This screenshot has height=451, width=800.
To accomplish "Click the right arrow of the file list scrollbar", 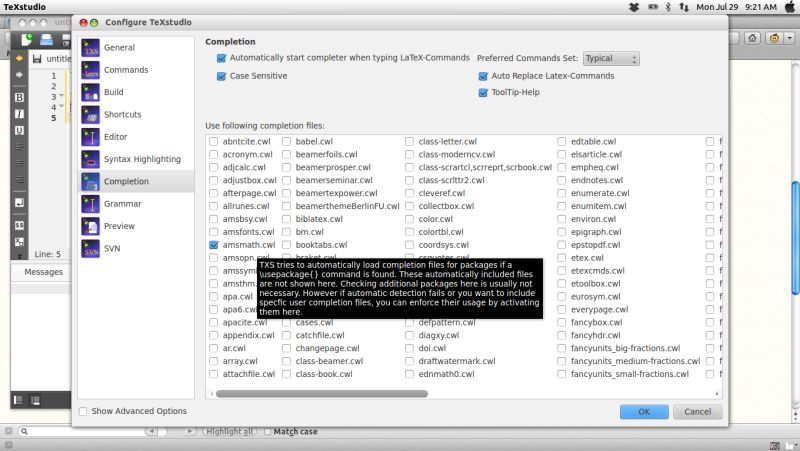I will (717, 394).
